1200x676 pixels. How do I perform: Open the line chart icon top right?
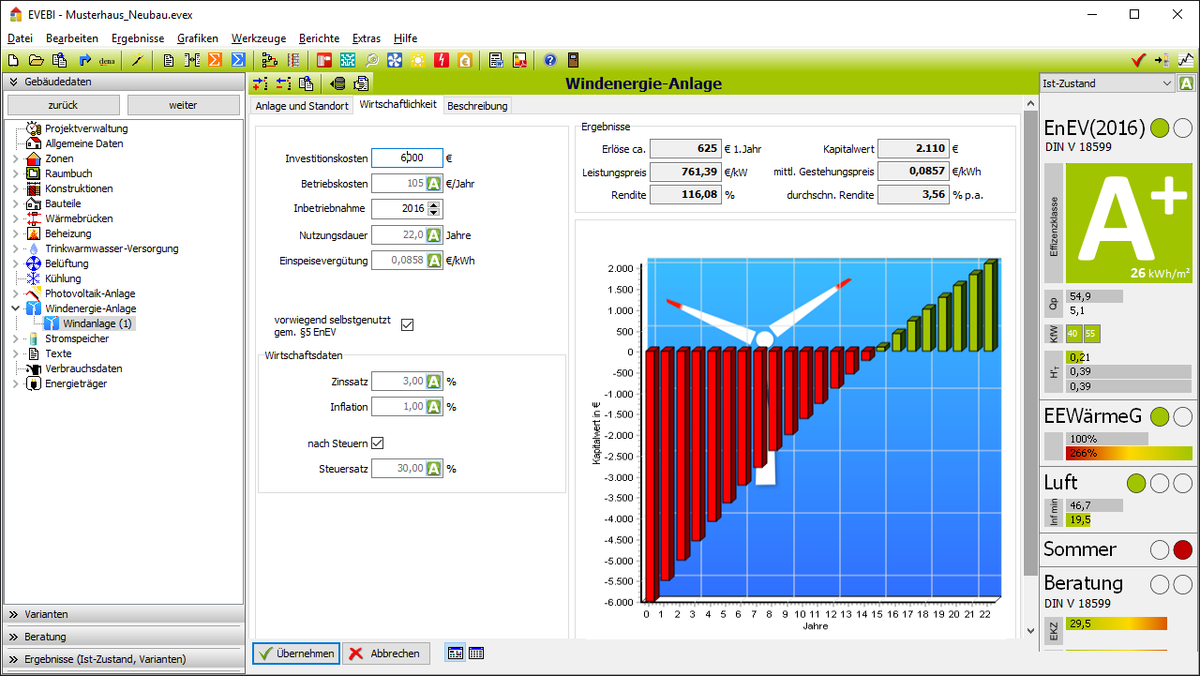click(1186, 60)
